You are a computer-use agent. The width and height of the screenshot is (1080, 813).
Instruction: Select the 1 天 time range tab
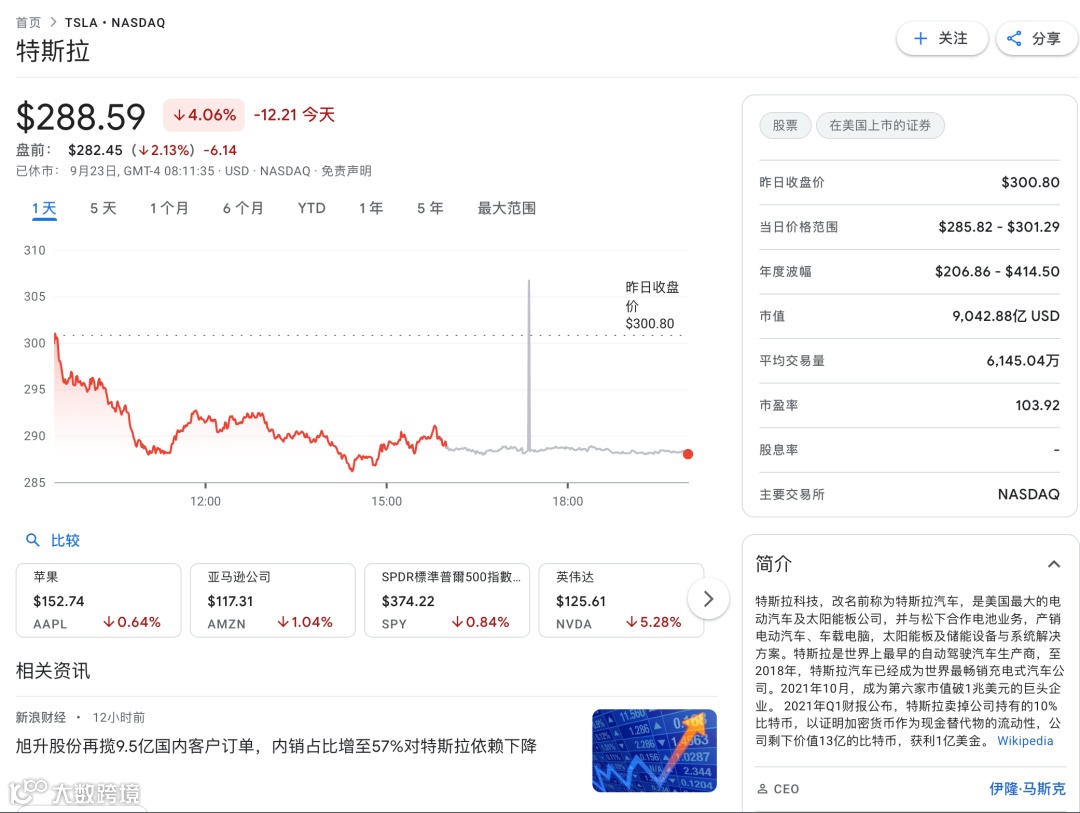coord(44,209)
